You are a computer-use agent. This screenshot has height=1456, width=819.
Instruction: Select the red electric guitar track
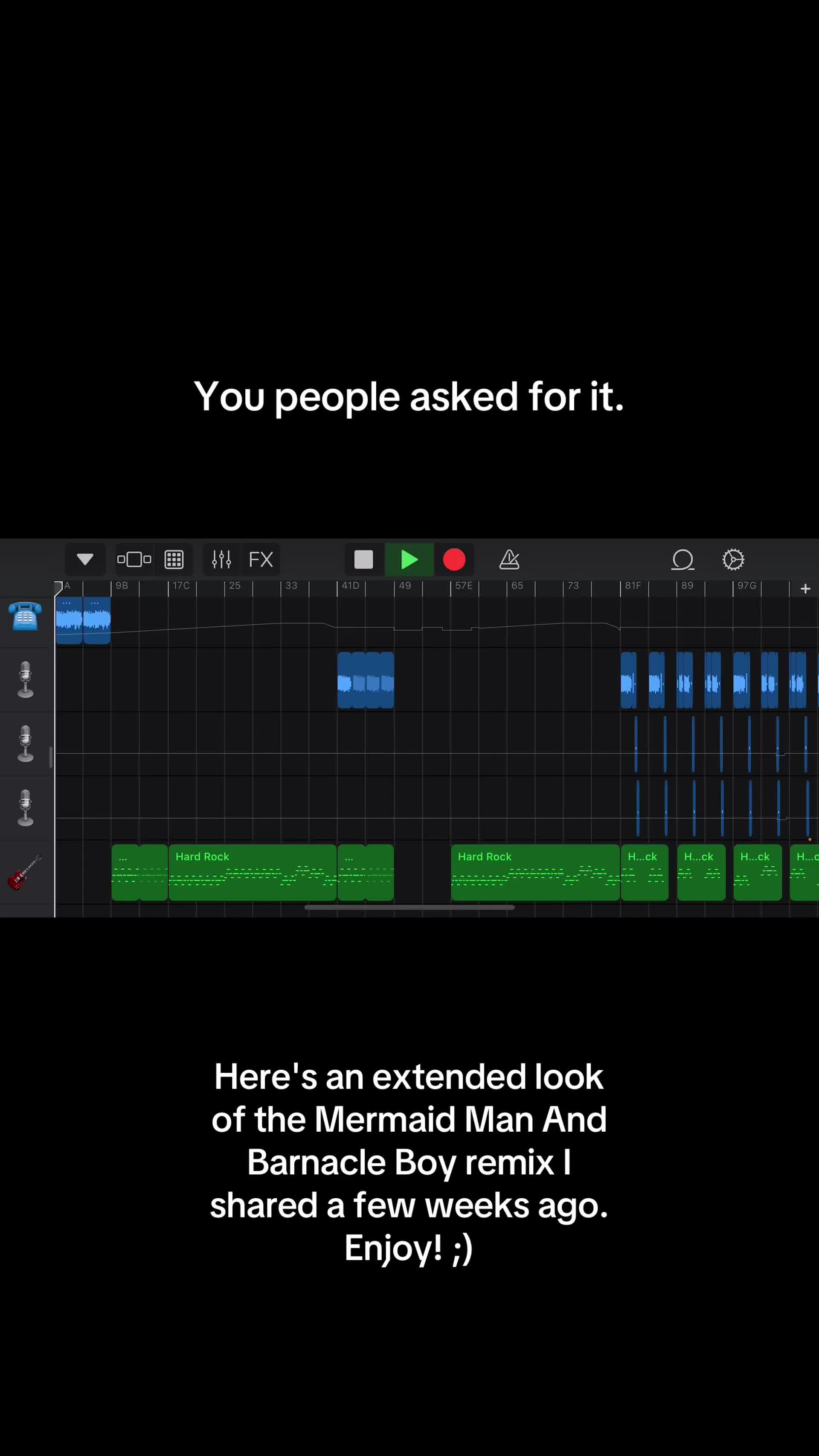click(x=24, y=872)
